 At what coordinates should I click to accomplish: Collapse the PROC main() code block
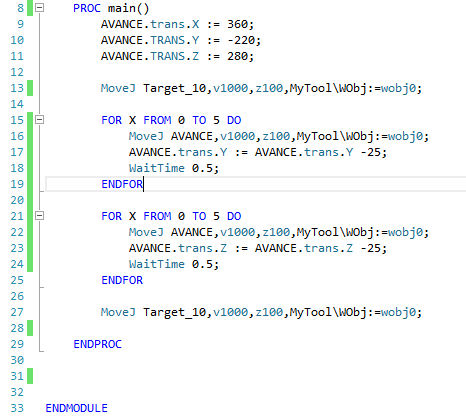click(x=39, y=8)
